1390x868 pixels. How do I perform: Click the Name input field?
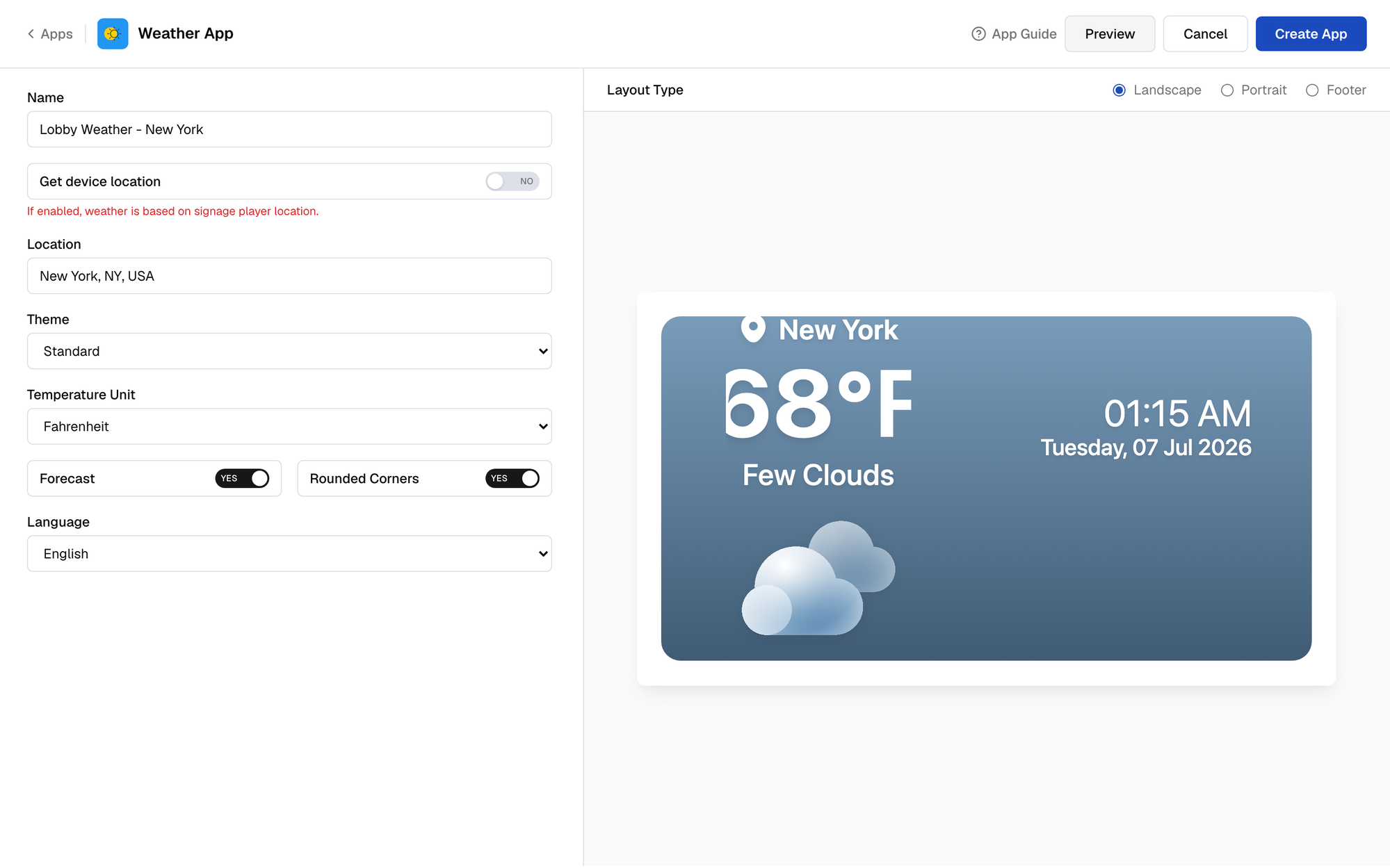(289, 129)
